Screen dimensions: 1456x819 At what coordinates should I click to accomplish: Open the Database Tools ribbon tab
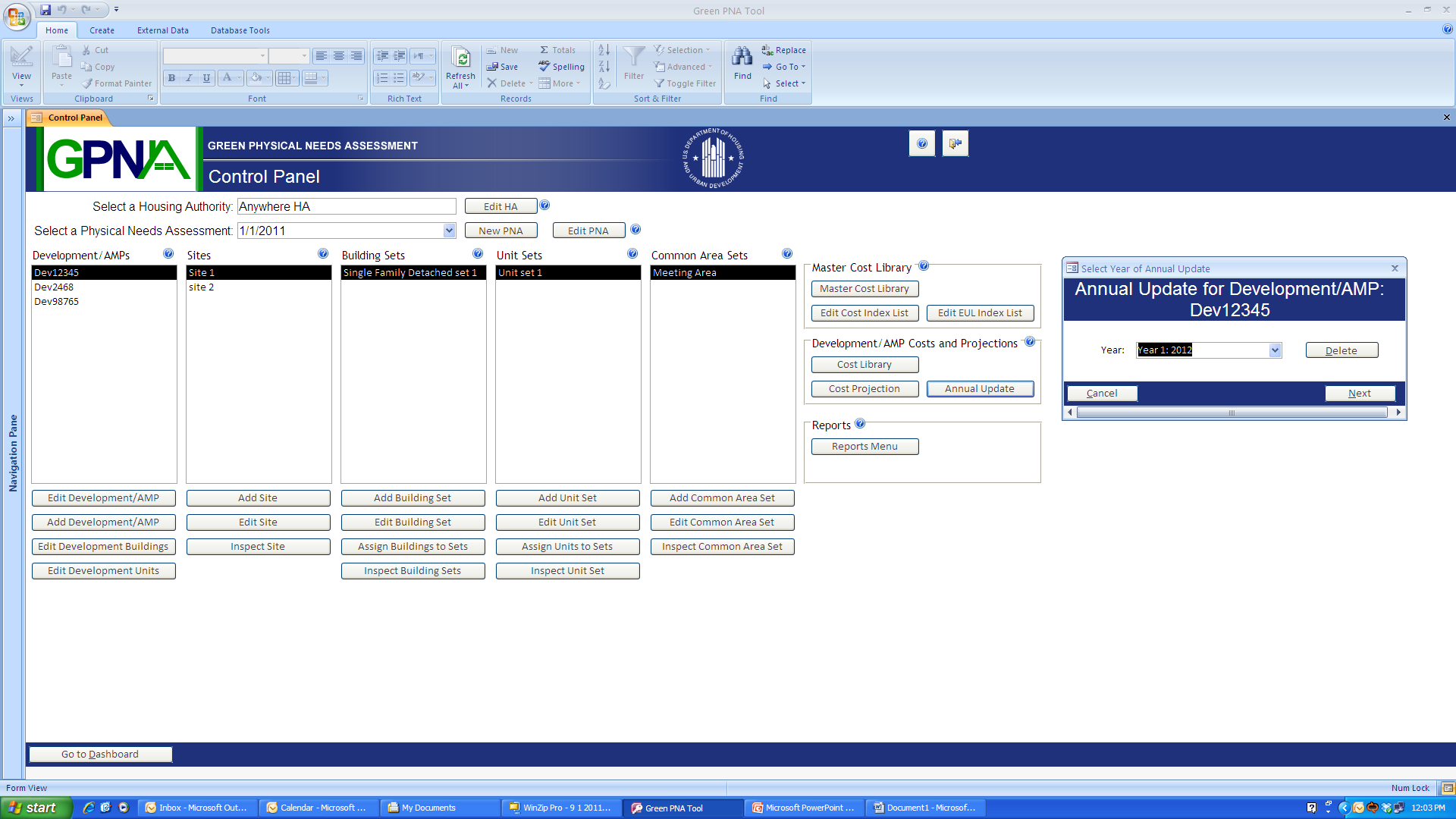tap(240, 30)
